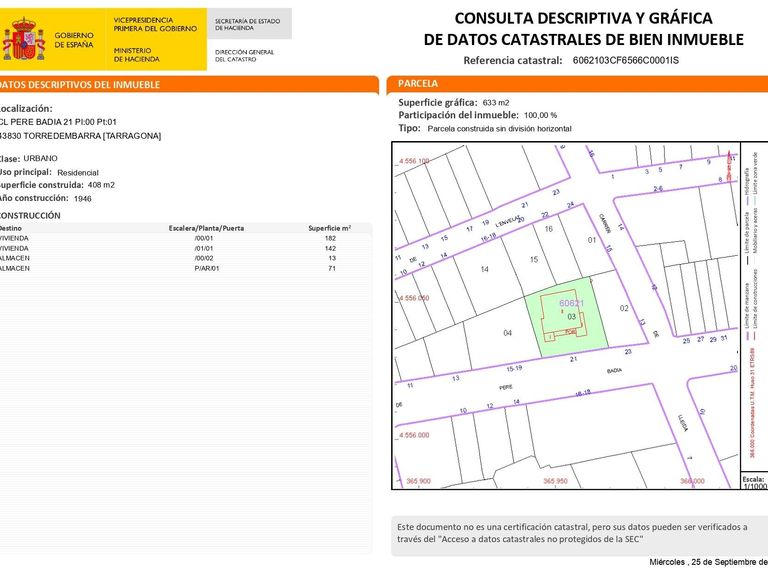Click coordinate label '365.950' on map
The image size is (768, 576).
click(555, 481)
